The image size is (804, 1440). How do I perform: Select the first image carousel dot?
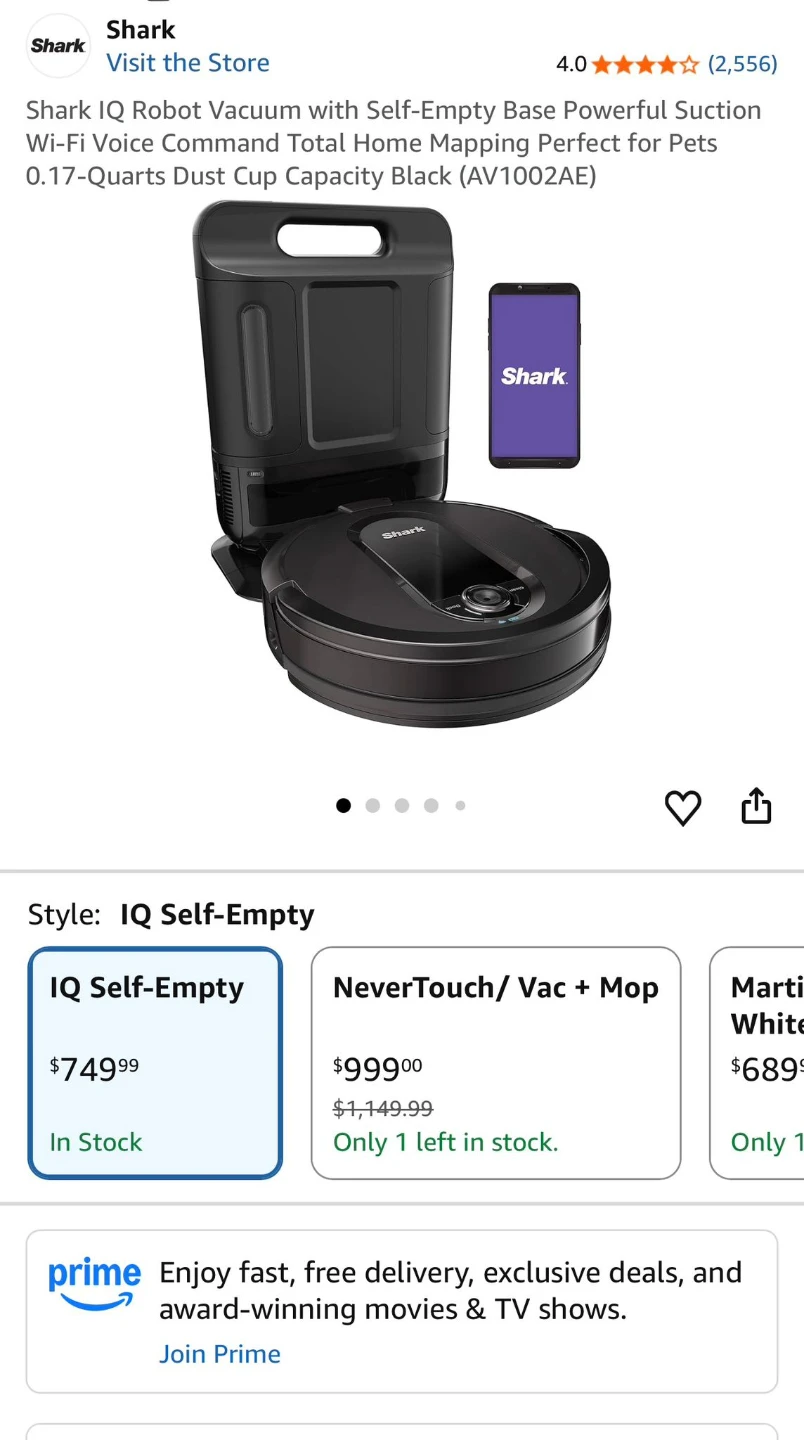point(344,805)
